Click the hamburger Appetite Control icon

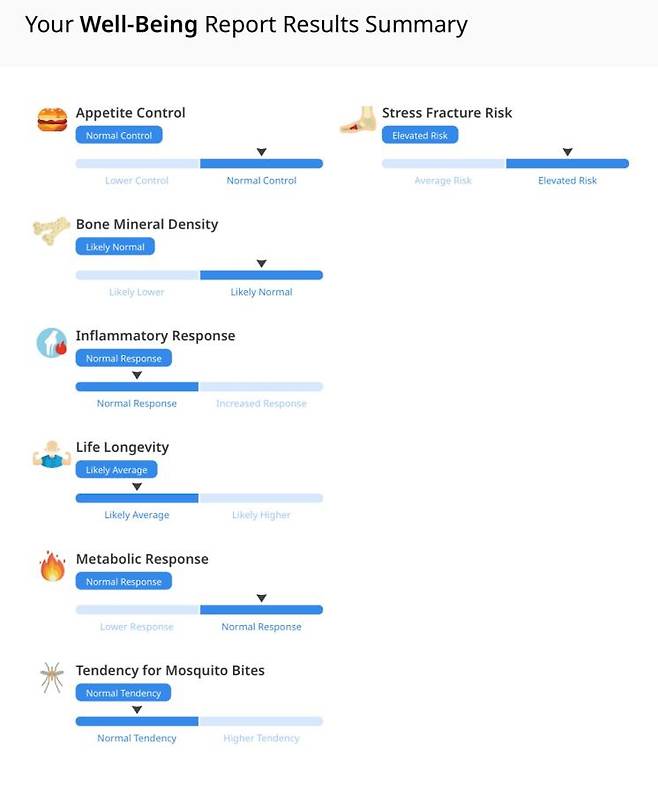click(52, 120)
